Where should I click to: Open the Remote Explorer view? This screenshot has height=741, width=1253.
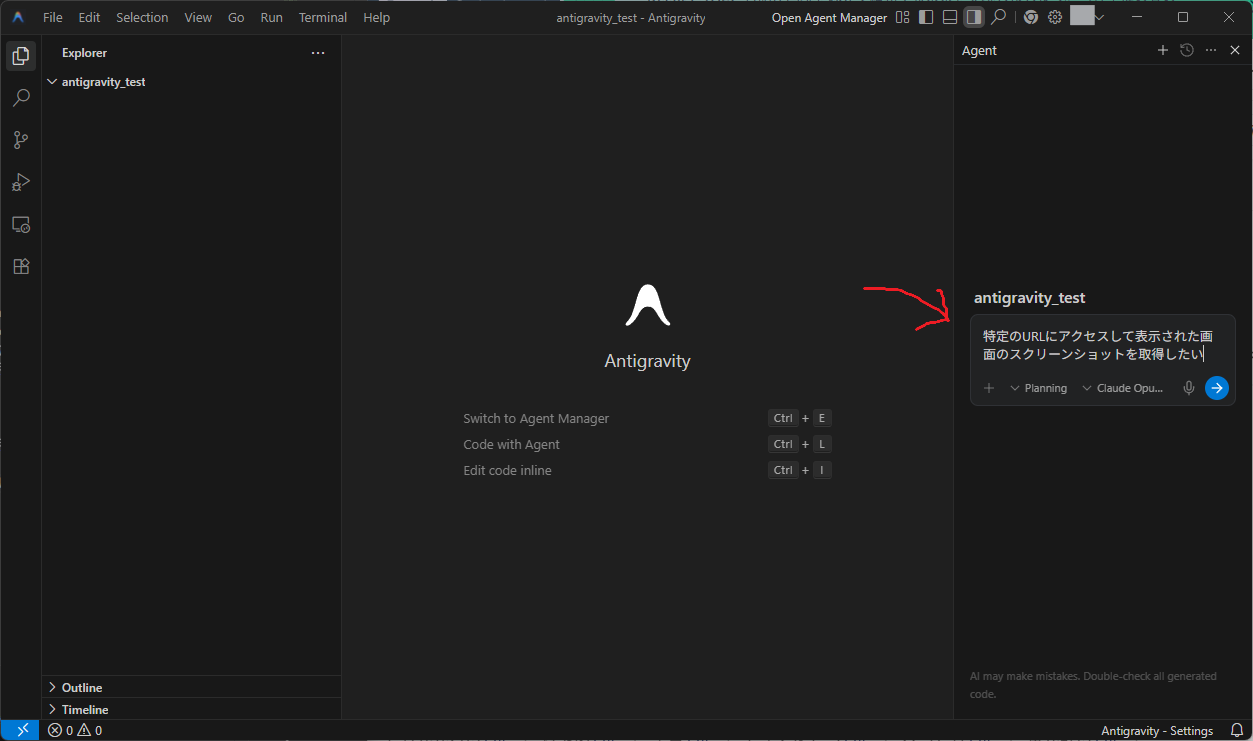(20, 224)
